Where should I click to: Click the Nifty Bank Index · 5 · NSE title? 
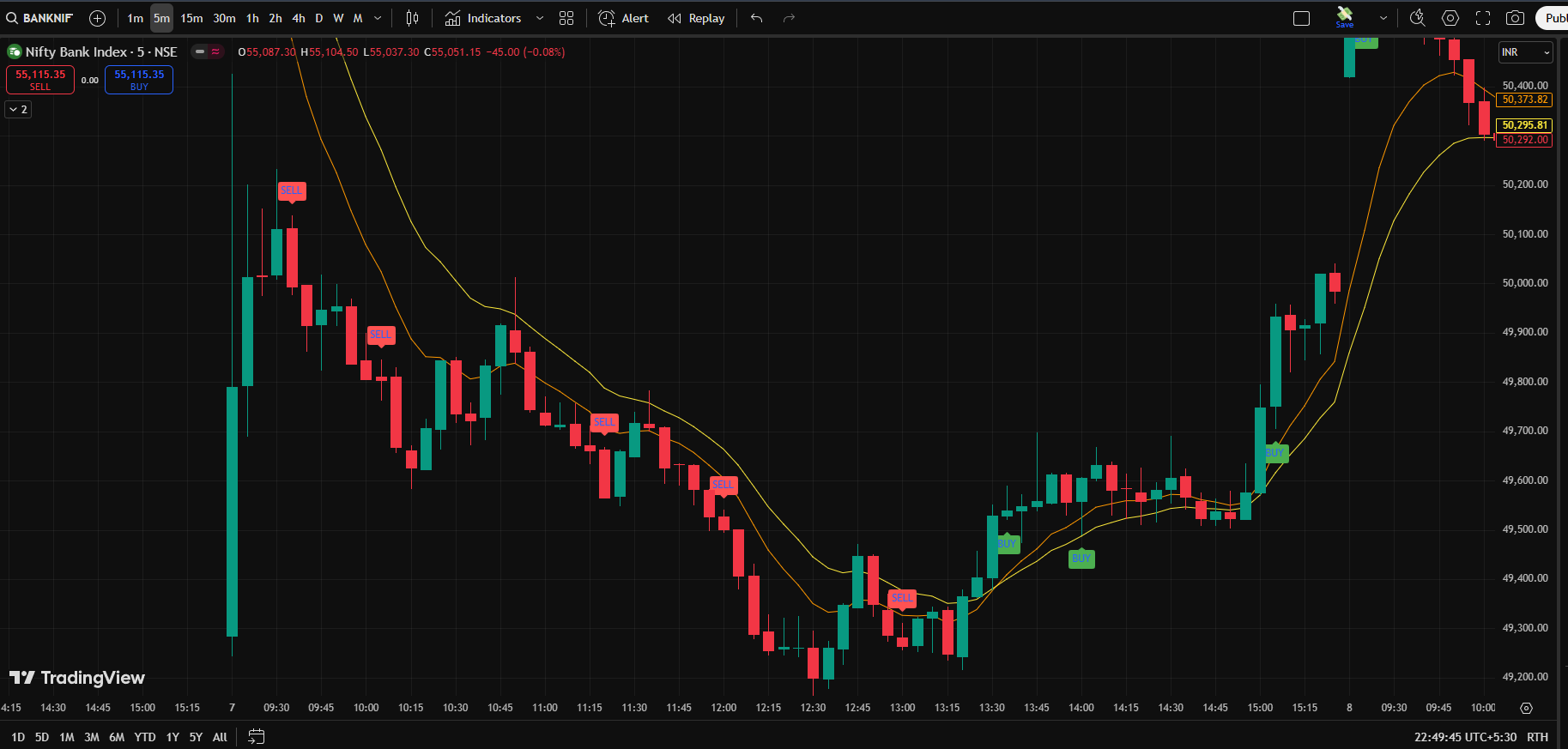coord(101,51)
